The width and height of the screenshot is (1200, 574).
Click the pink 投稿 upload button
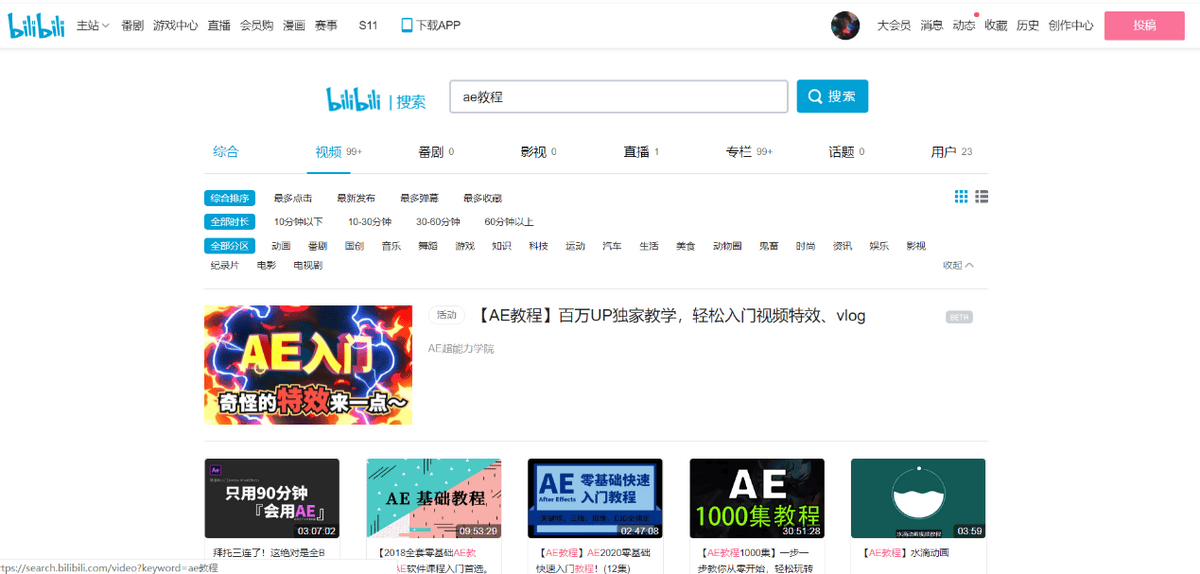[x=1144, y=26]
